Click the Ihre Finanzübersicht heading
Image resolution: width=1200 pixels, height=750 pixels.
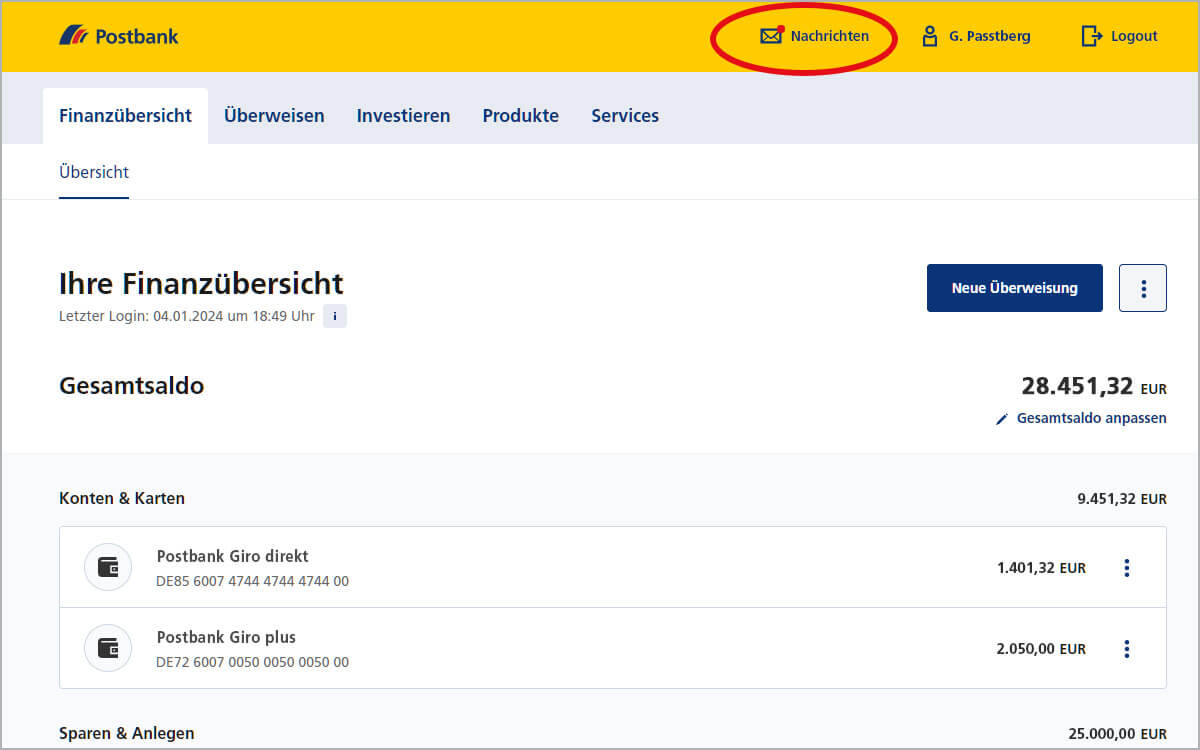201,284
